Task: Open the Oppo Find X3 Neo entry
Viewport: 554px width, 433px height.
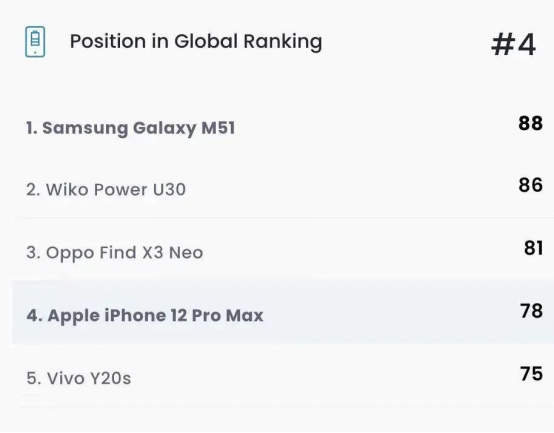Action: tap(114, 253)
